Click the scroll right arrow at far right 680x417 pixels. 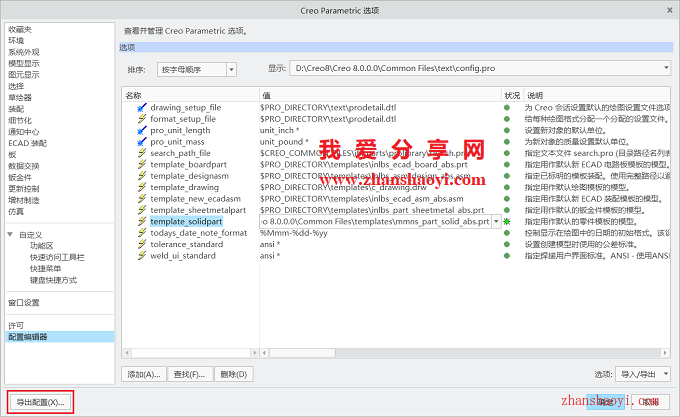pyautogui.click(x=665, y=353)
